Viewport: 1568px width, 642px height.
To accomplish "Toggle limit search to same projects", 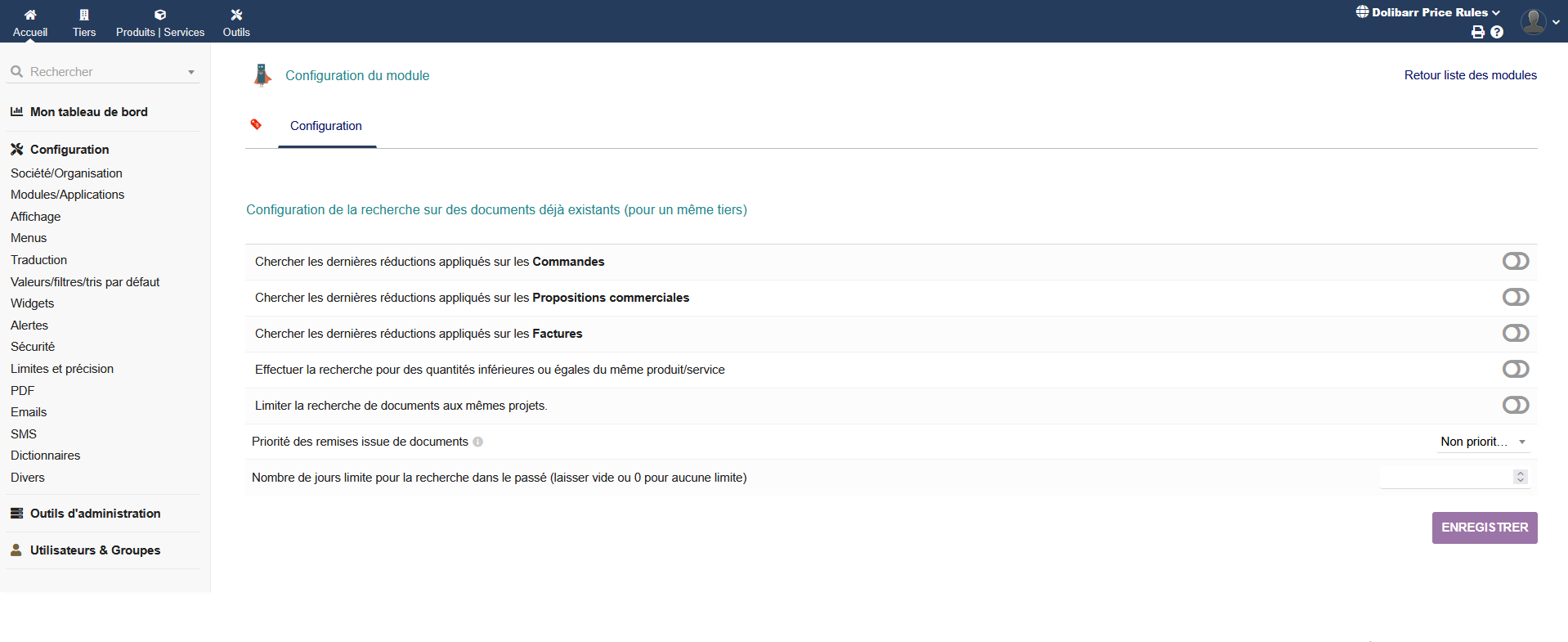I will click(x=1515, y=405).
